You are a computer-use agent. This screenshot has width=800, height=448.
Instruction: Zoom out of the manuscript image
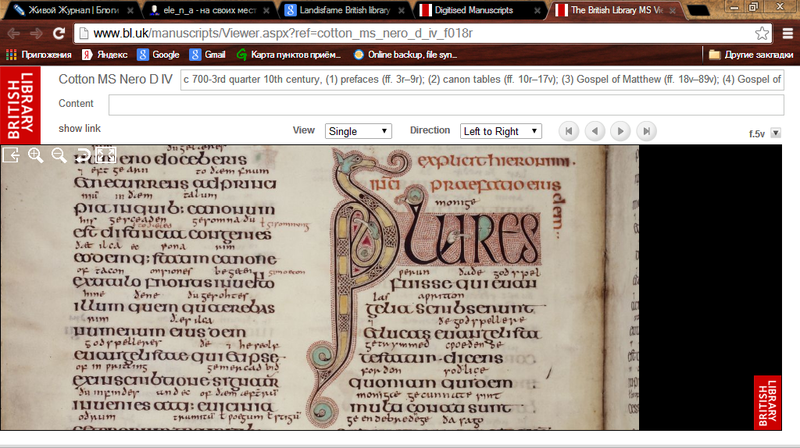tap(59, 155)
